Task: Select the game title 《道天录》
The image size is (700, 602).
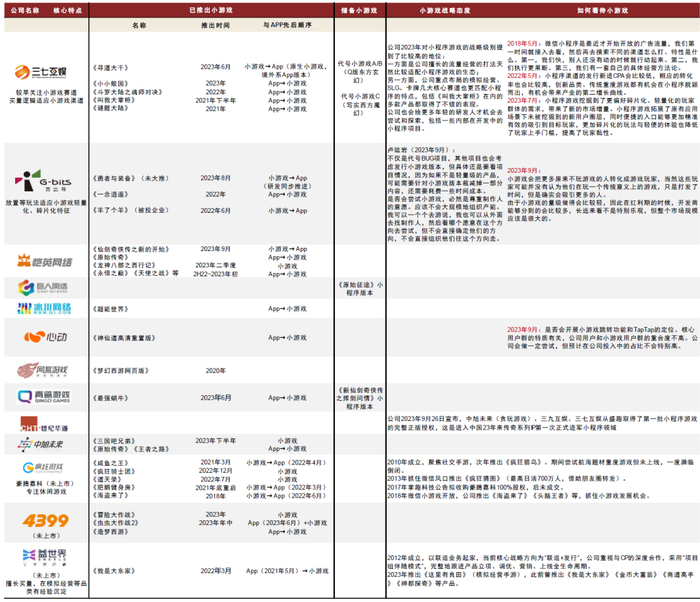Action: click(107, 479)
